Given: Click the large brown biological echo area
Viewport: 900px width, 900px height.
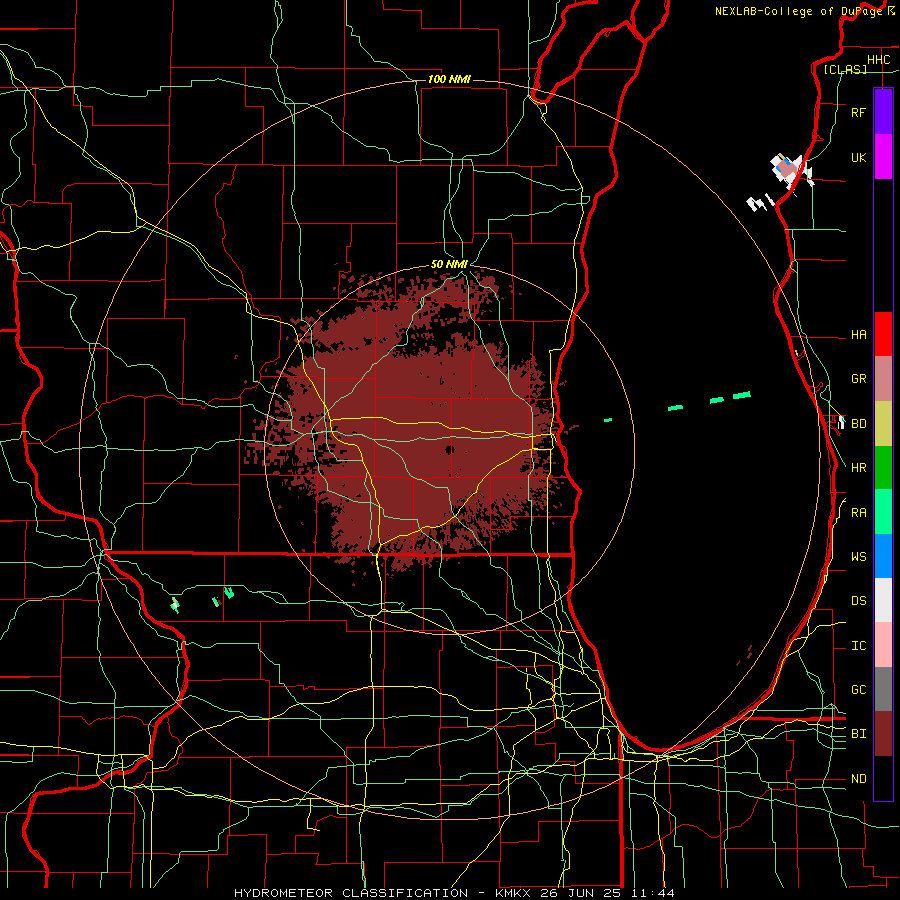Looking at the screenshot, I should [413, 425].
